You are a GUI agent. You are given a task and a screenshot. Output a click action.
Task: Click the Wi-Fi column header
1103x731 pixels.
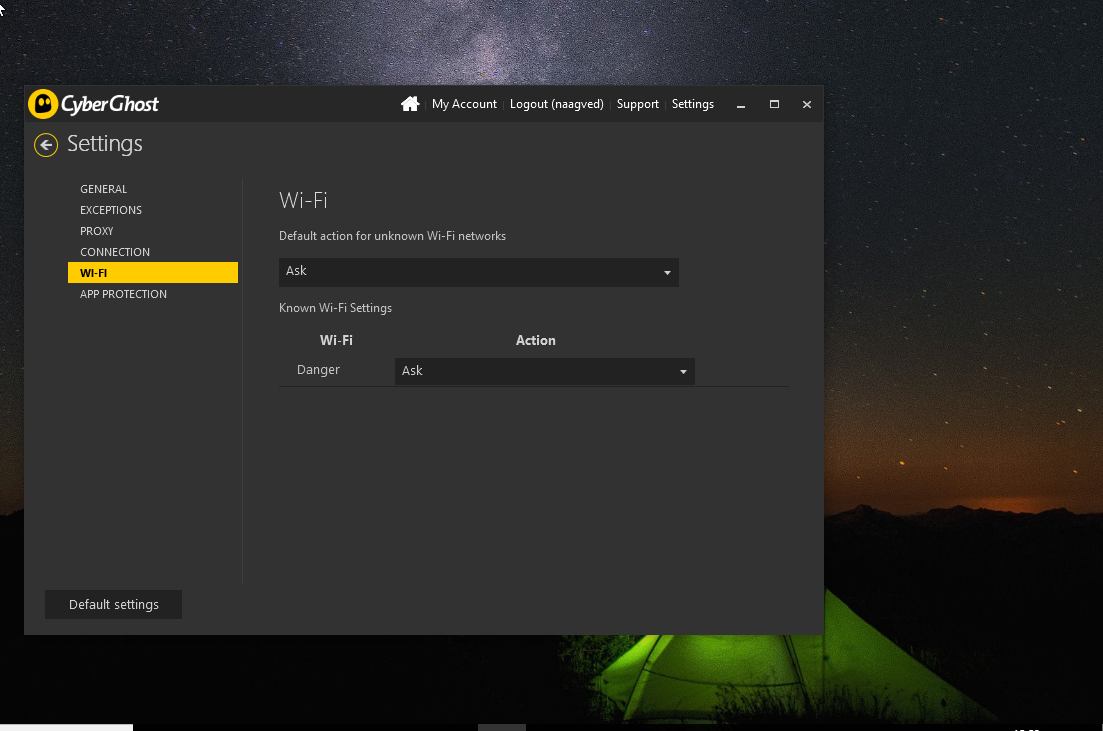pyautogui.click(x=336, y=341)
